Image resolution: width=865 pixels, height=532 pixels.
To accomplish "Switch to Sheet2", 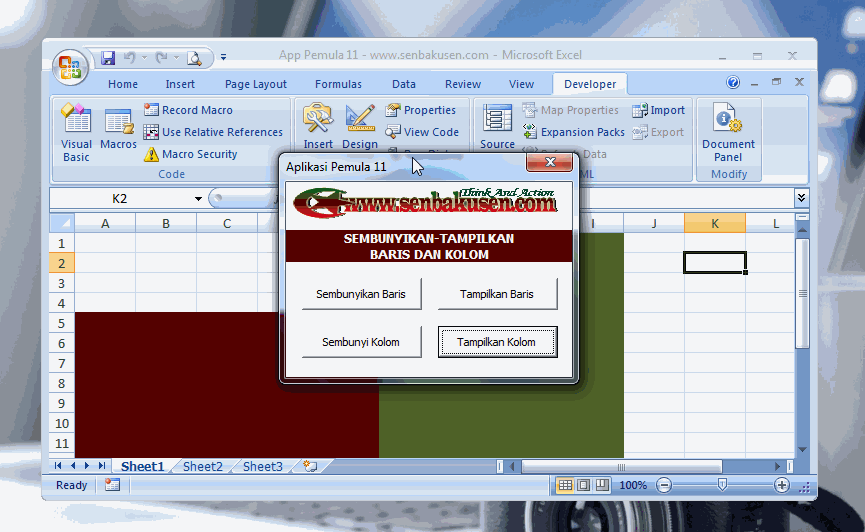I will 202,466.
